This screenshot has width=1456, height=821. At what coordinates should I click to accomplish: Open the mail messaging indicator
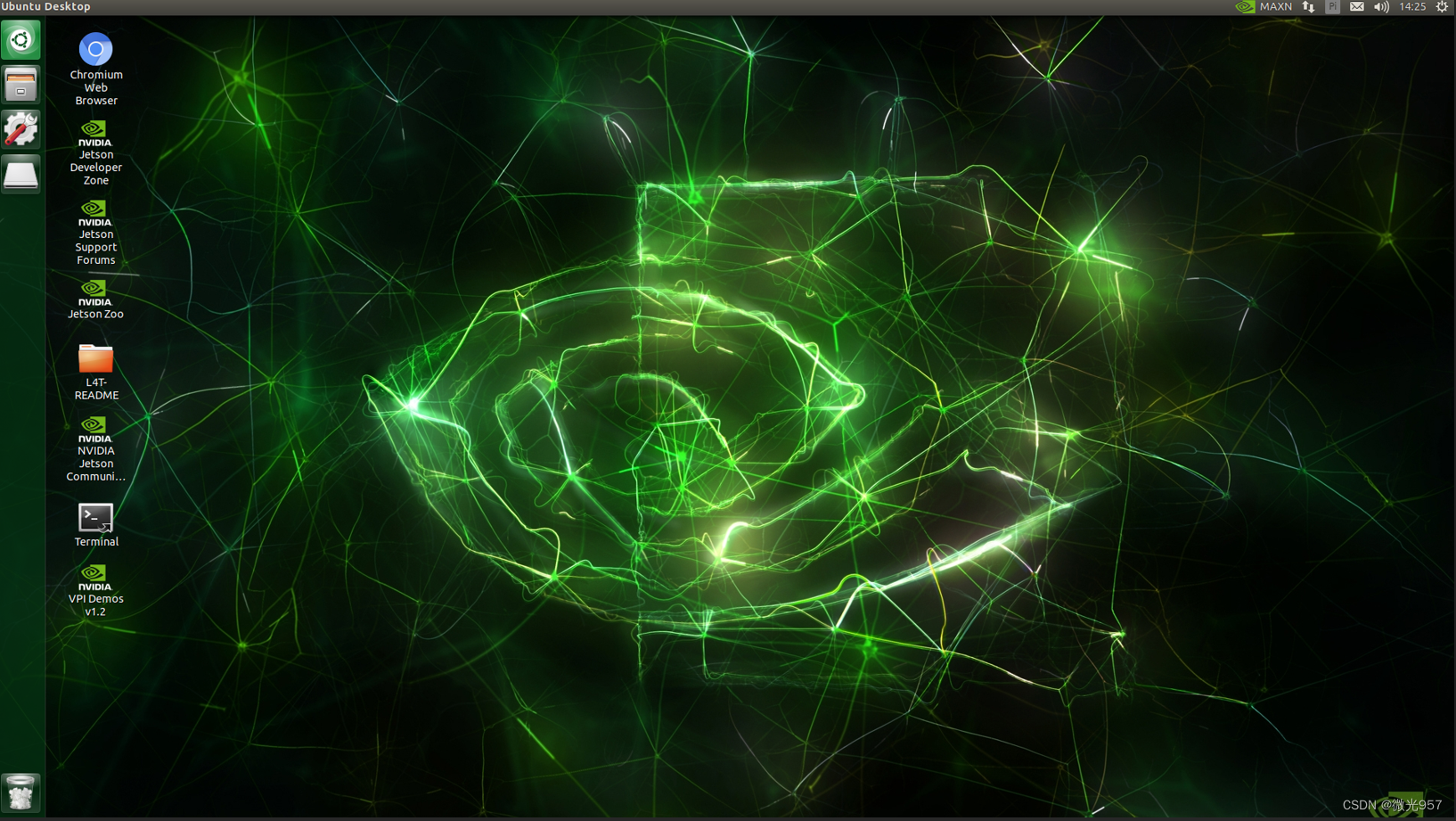(1356, 7)
